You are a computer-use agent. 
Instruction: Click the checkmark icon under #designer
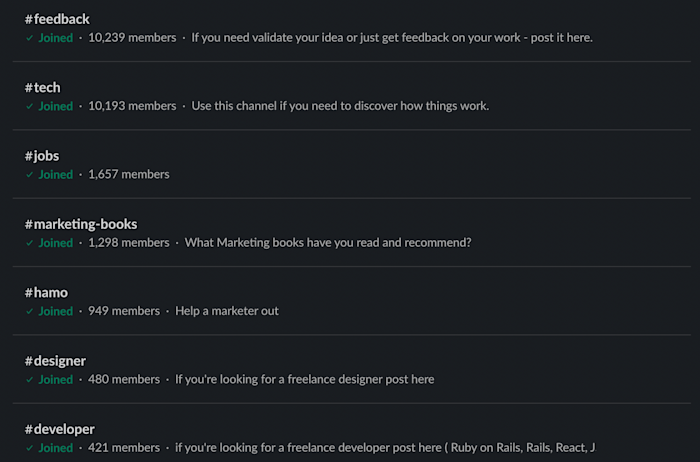[x=30, y=380]
